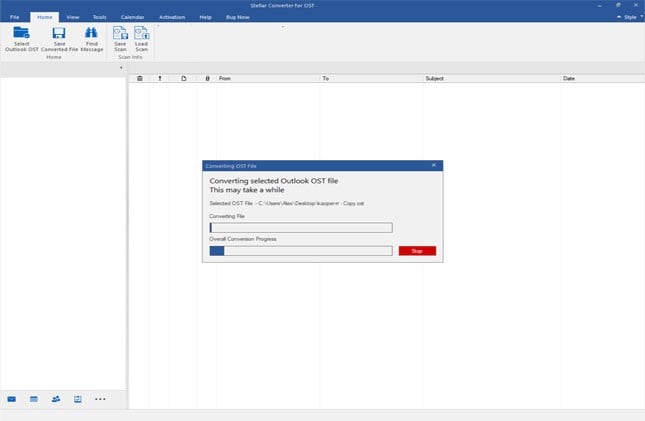Open the tasks icon in bottom bar

pos(78,399)
